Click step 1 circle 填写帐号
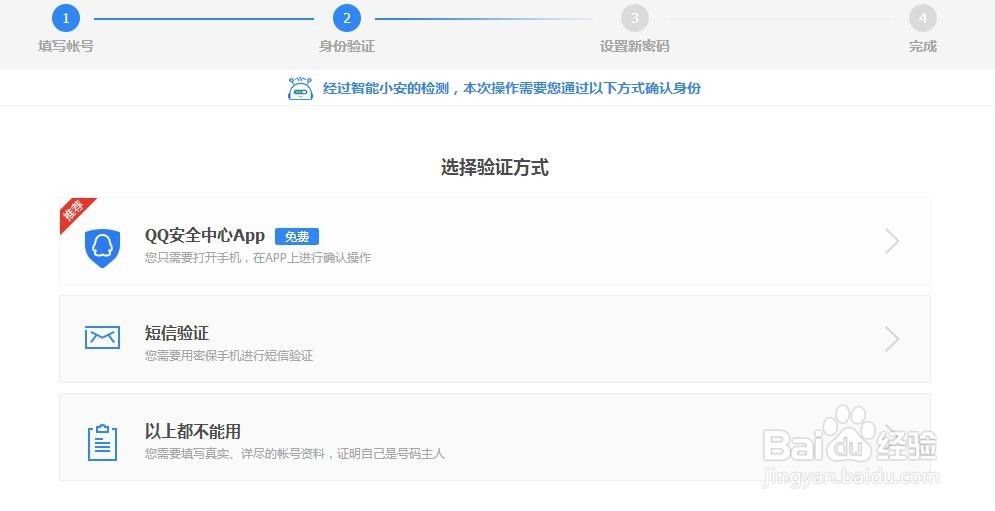The width and height of the screenshot is (995, 511). pyautogui.click(x=66, y=18)
